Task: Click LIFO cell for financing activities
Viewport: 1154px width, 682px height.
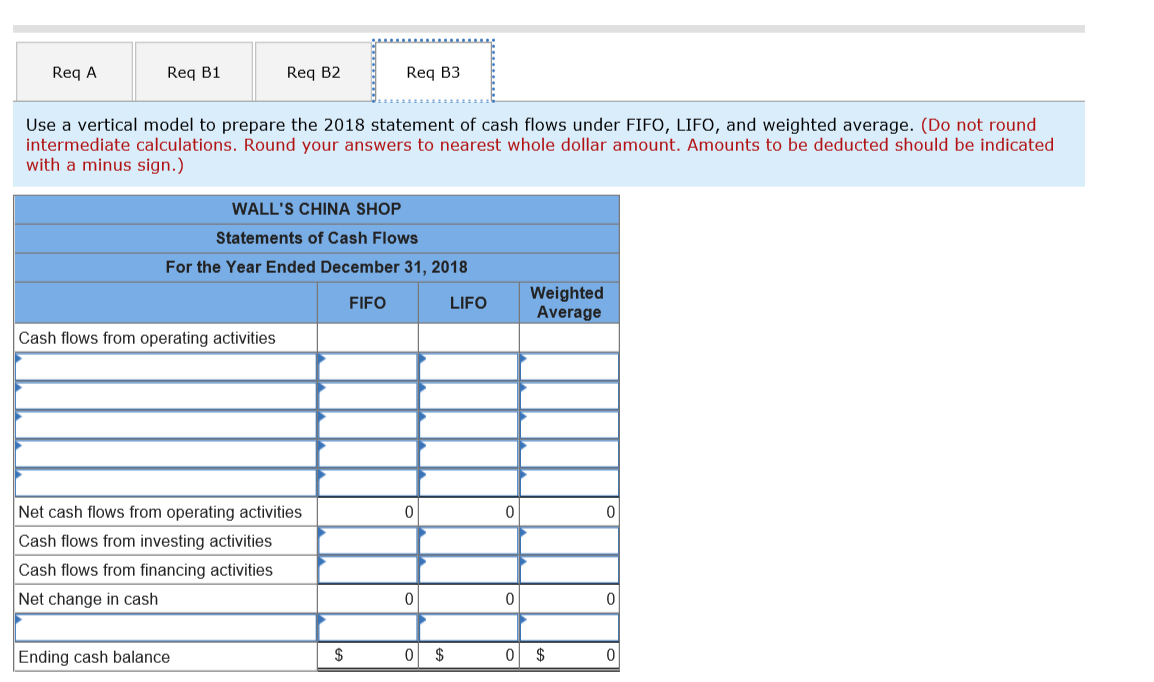Action: (468, 569)
